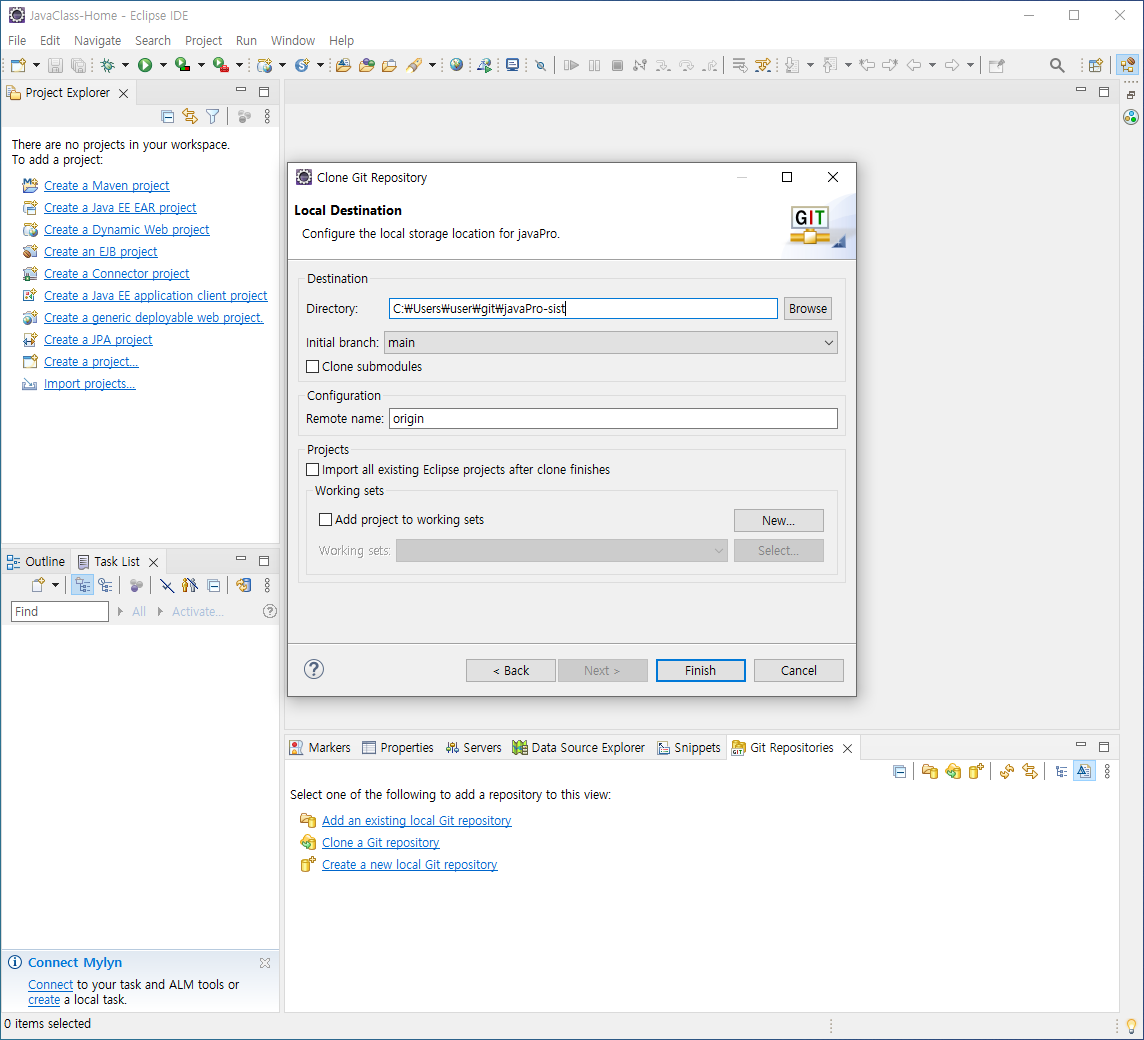Open dropdown beside Back navigation arrow
This screenshot has width=1144, height=1040.
[932, 65]
